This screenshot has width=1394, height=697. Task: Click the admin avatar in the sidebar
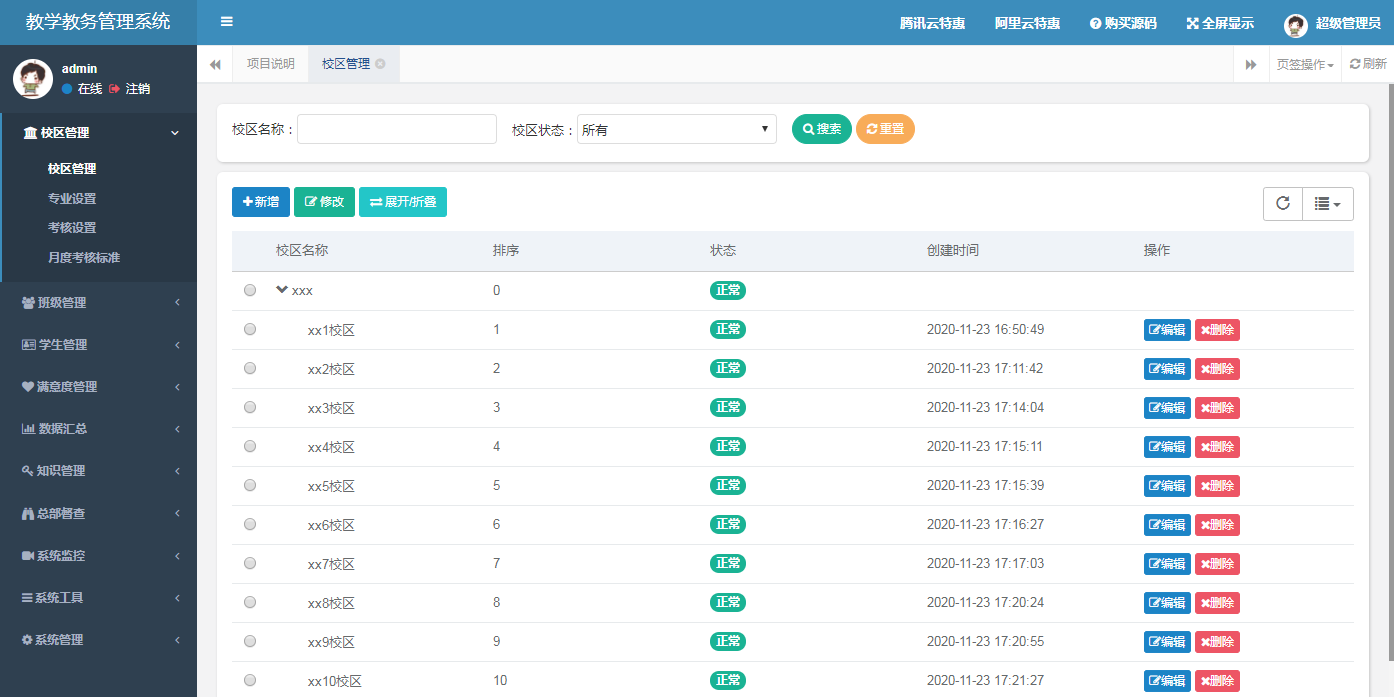click(x=33, y=78)
